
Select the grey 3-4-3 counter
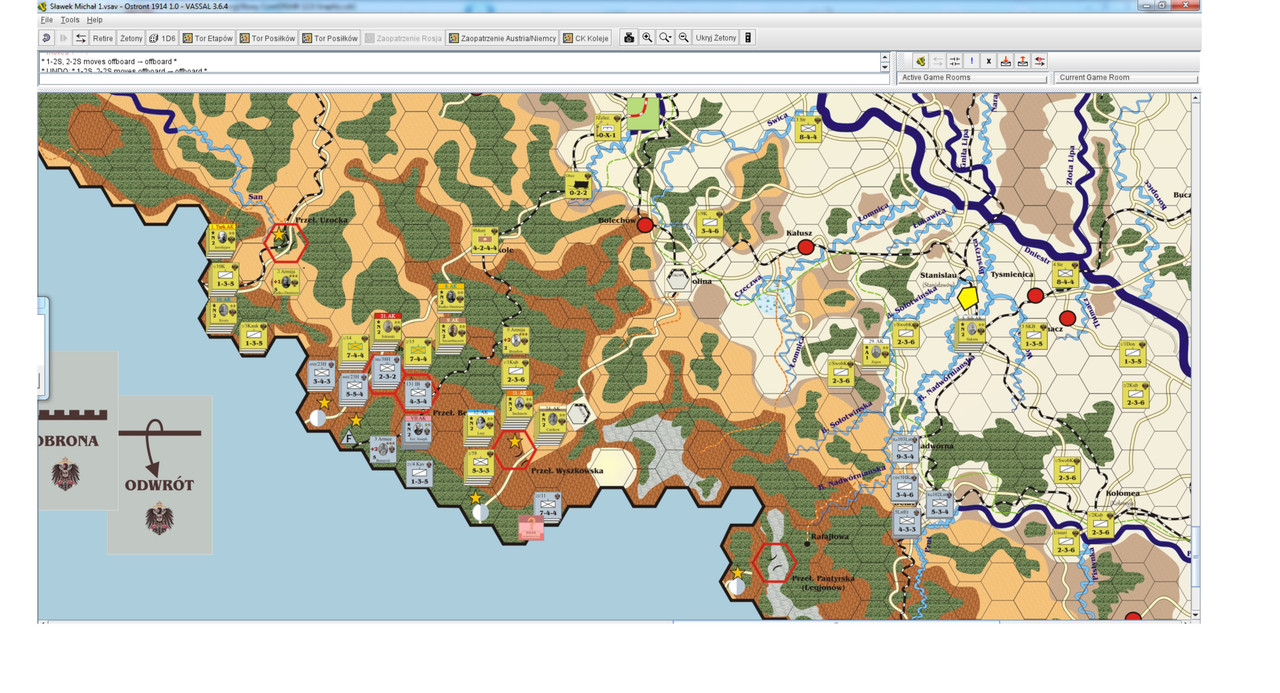click(x=320, y=373)
